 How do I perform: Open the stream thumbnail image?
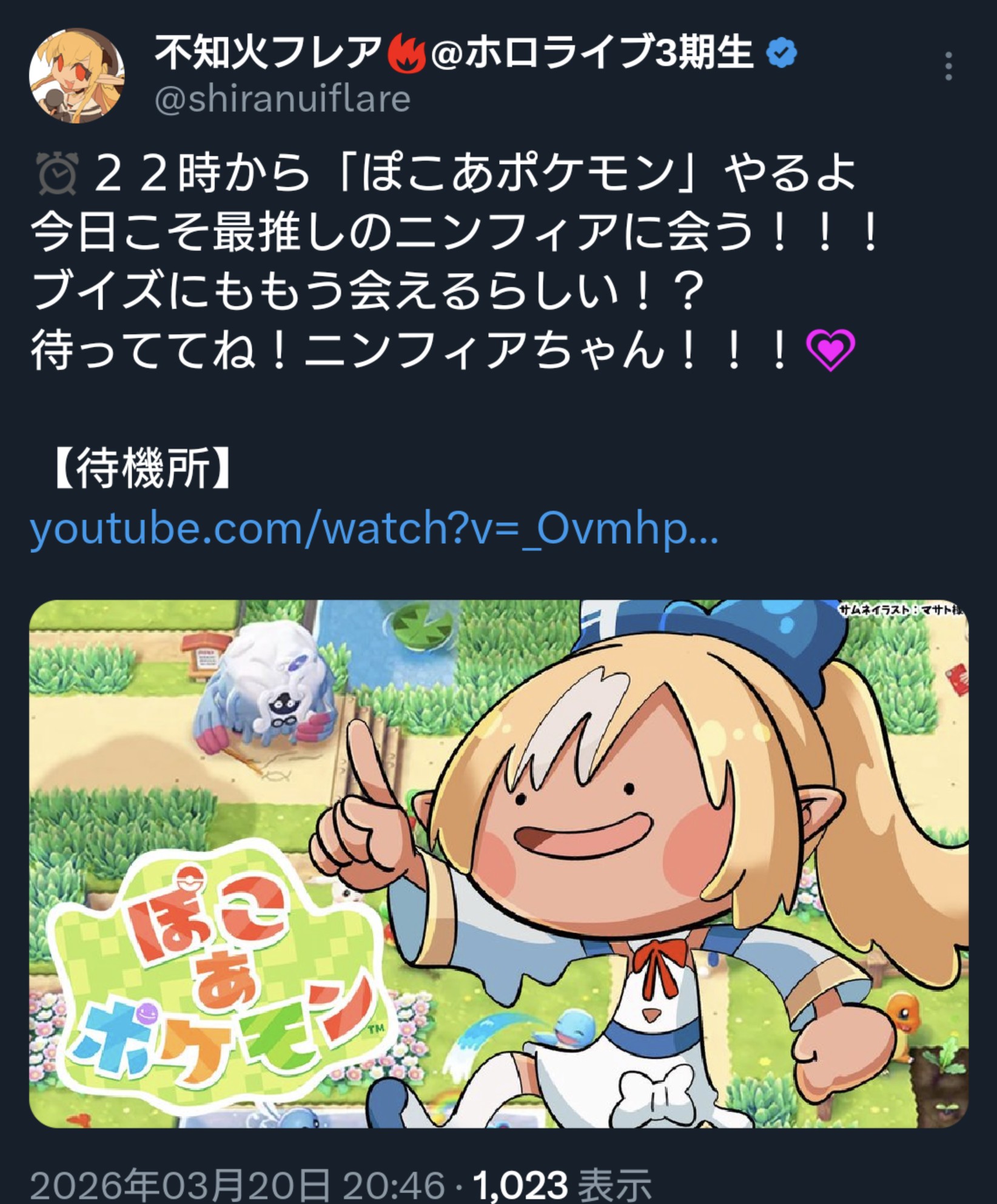[x=498, y=864]
